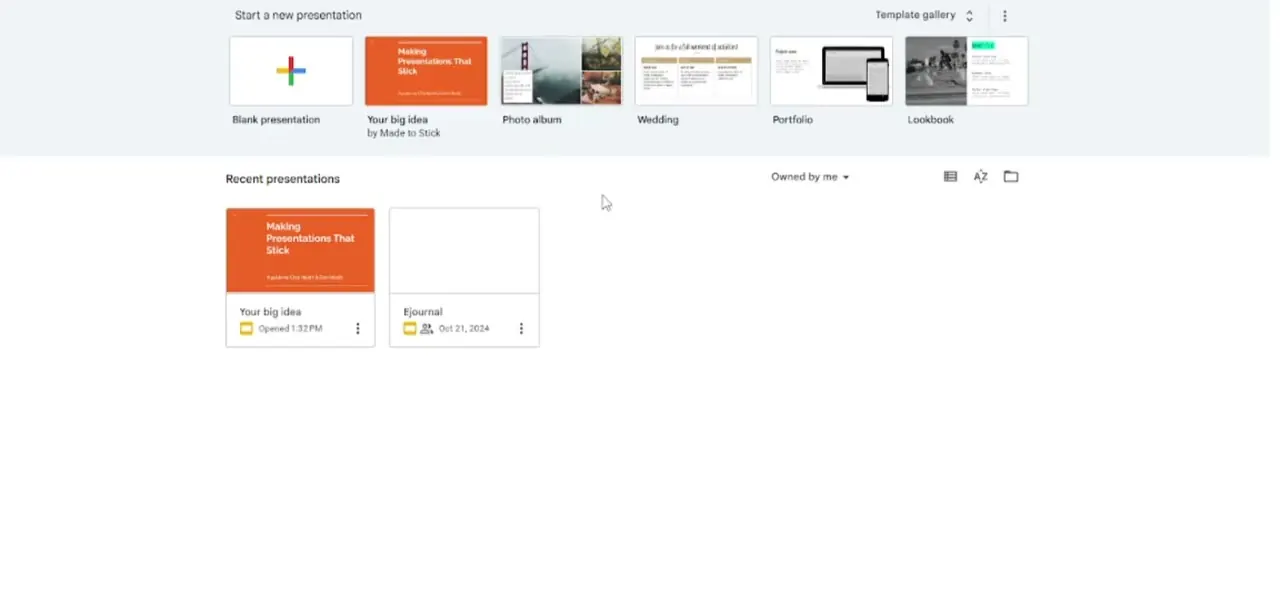
Task: Click the Slides icon under Your big idea
Action: pos(246,329)
